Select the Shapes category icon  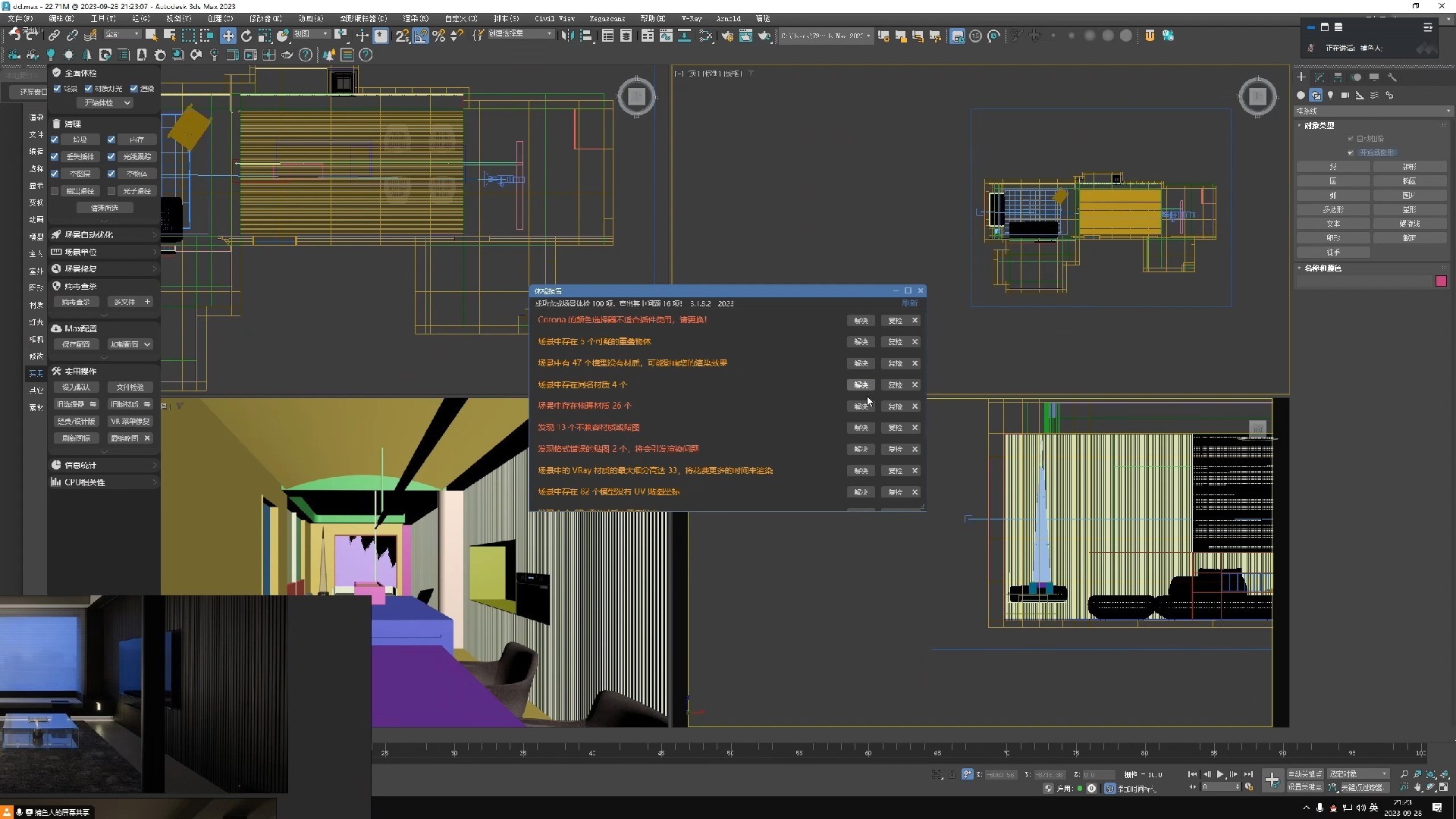pos(1316,95)
